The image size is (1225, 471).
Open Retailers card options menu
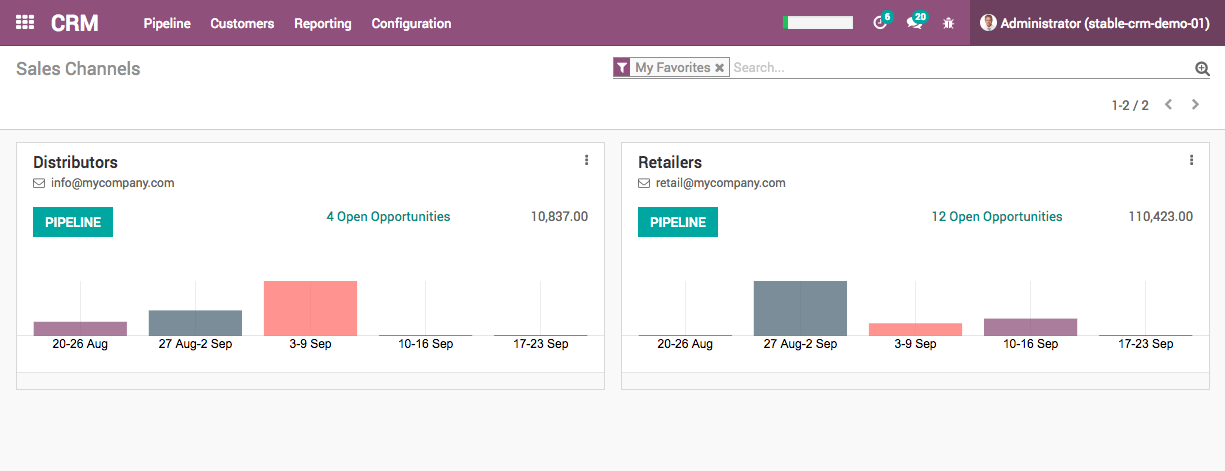[x=1191, y=160]
